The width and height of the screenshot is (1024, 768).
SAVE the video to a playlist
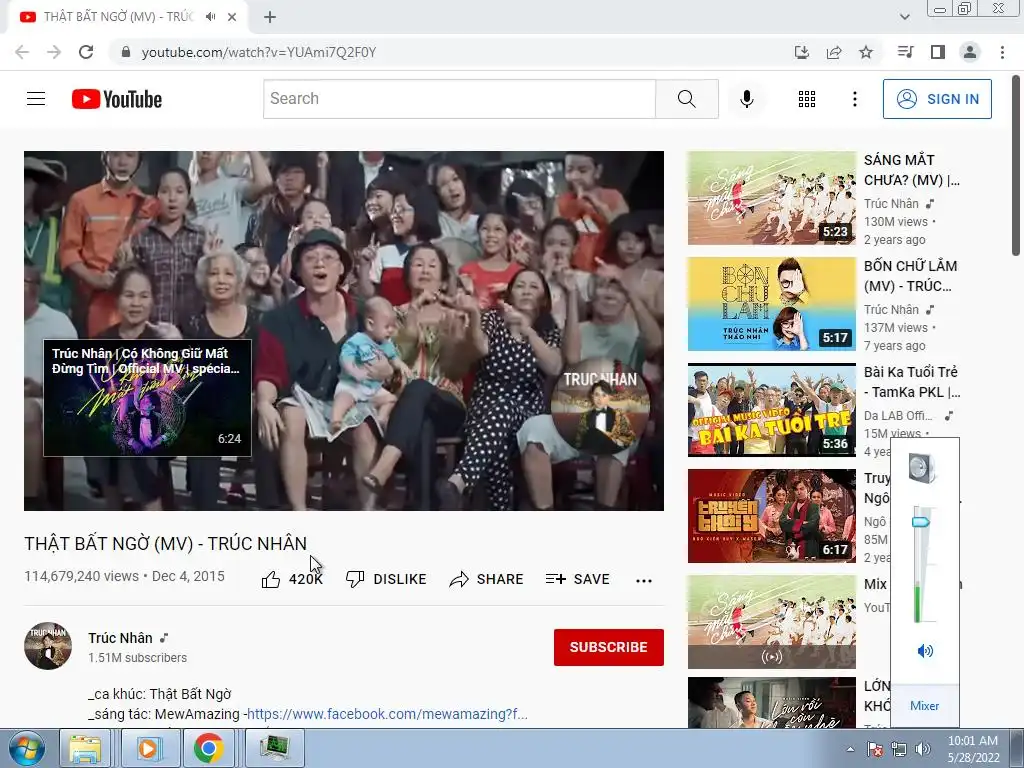(x=578, y=579)
